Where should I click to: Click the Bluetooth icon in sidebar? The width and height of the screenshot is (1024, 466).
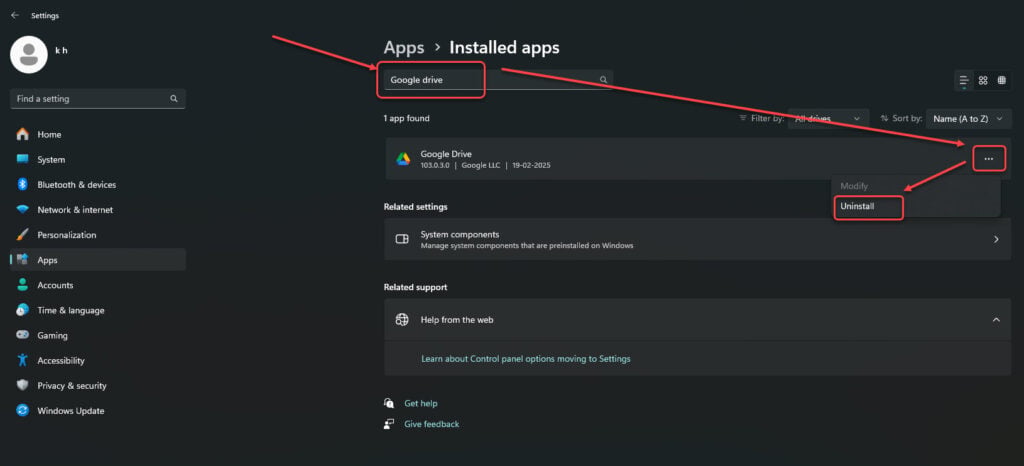click(x=22, y=185)
